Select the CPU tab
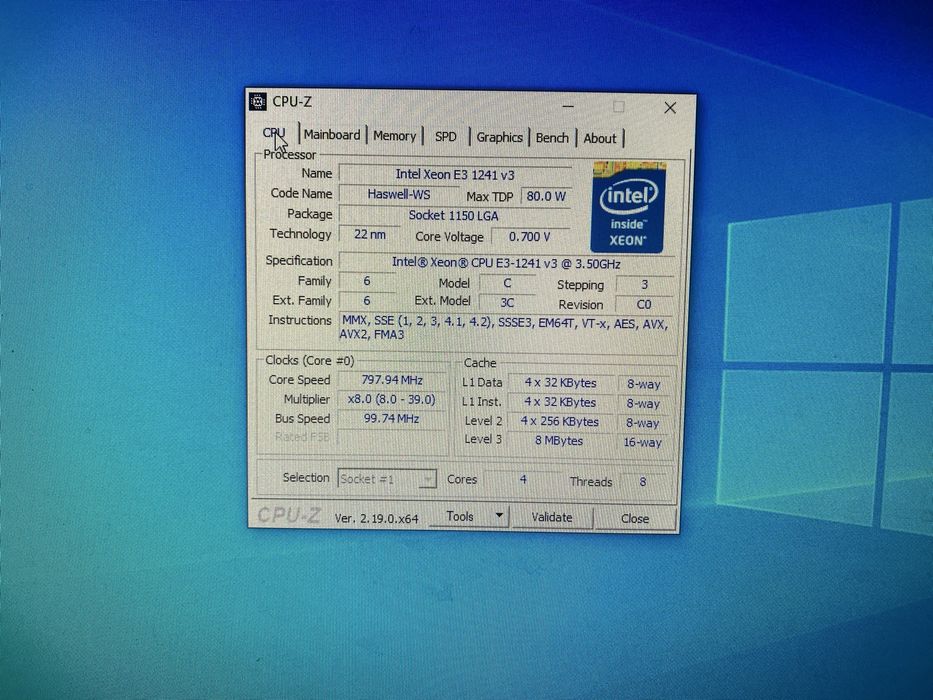Viewport: 933px width, 700px height. tap(274, 133)
